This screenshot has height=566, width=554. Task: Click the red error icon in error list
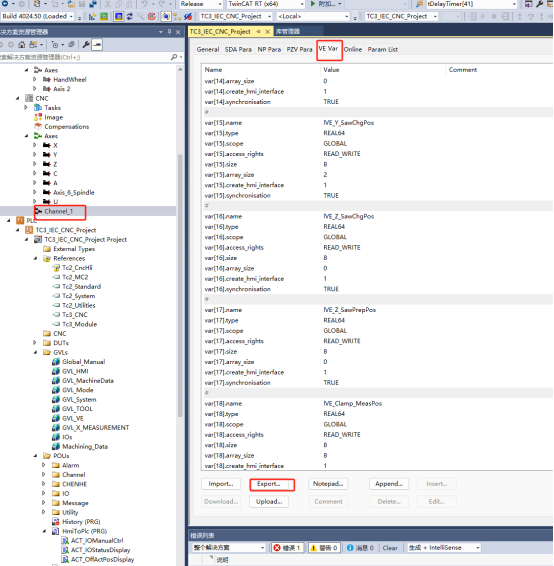[x=277, y=548]
